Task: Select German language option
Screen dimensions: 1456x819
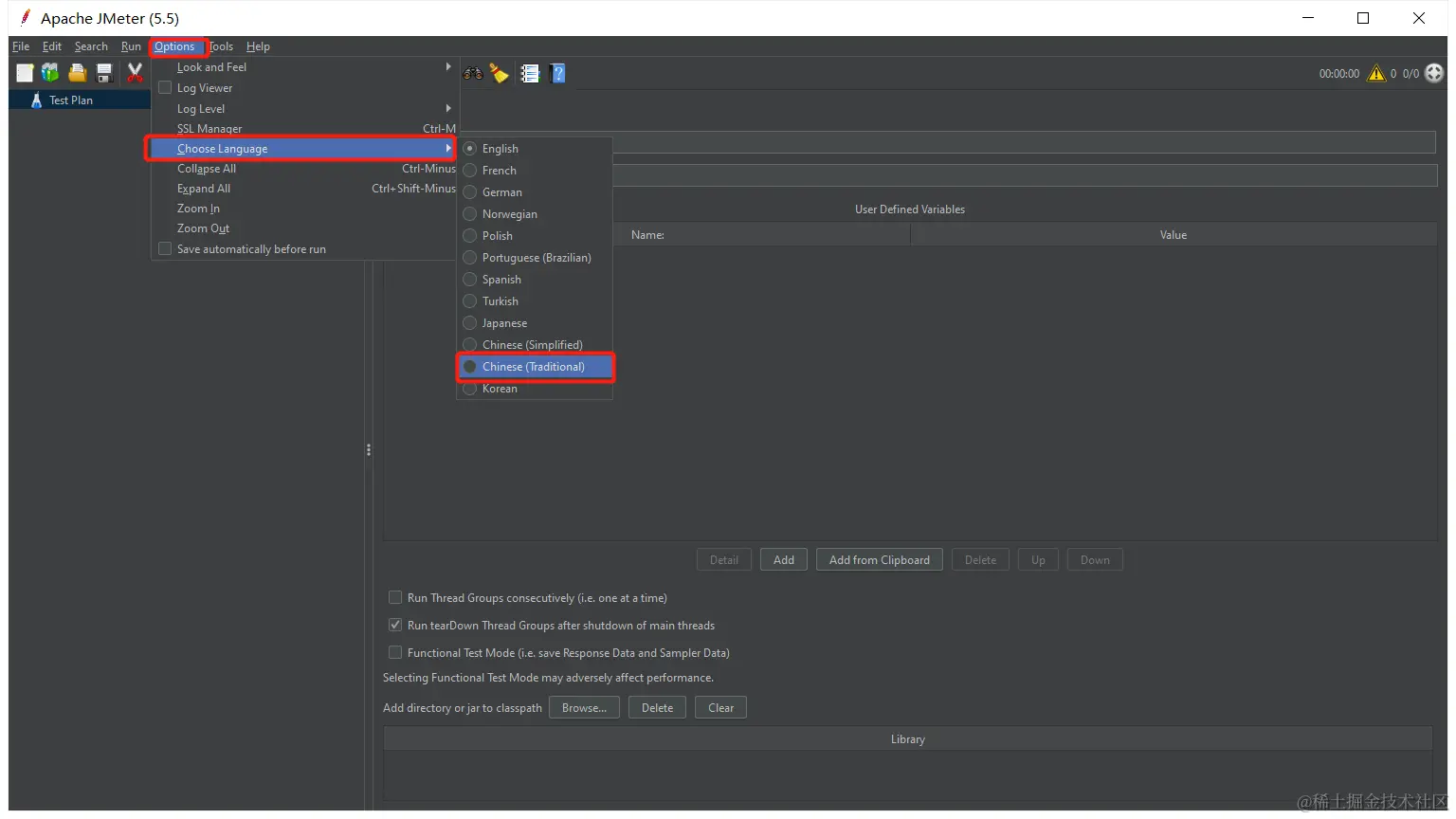Action: (x=536, y=192)
